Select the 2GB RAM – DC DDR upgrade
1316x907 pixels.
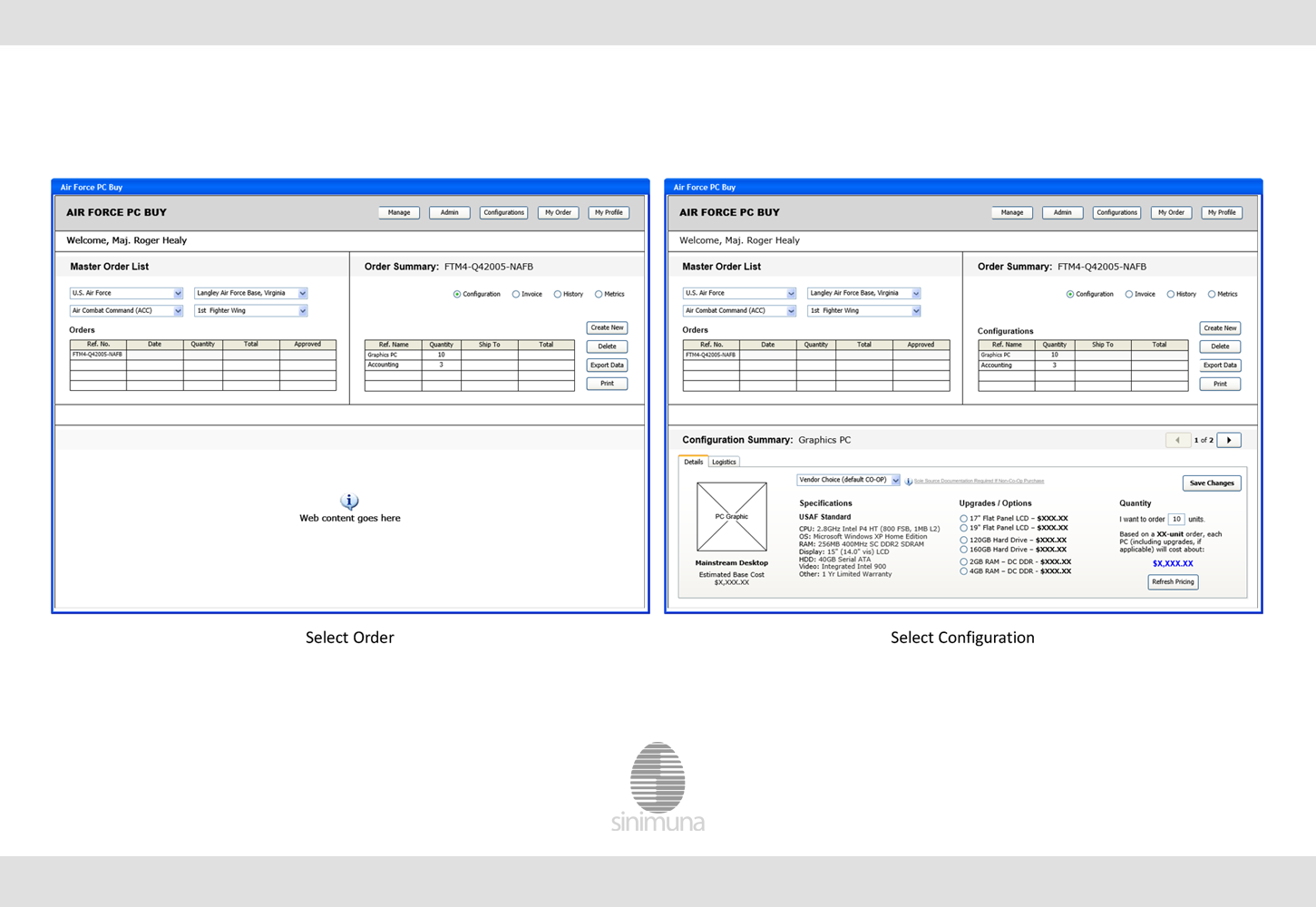[x=963, y=562]
